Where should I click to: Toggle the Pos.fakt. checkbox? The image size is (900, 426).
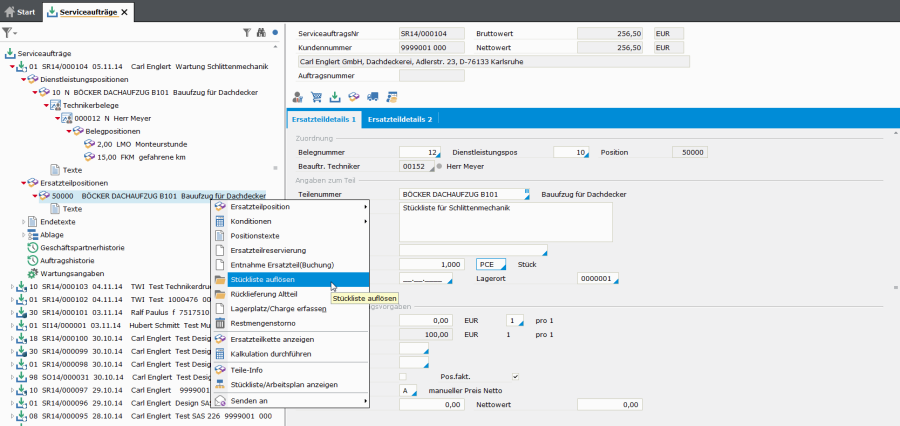(x=515, y=377)
